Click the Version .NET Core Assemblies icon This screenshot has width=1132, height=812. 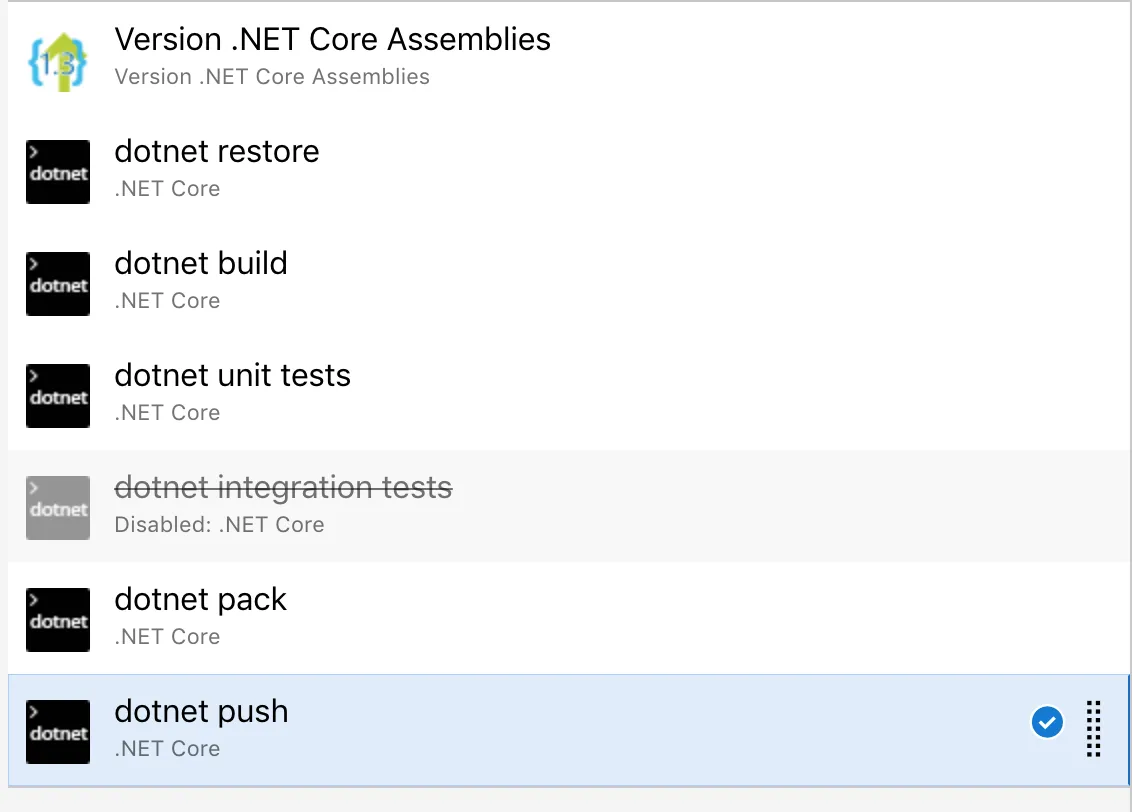pos(57,60)
